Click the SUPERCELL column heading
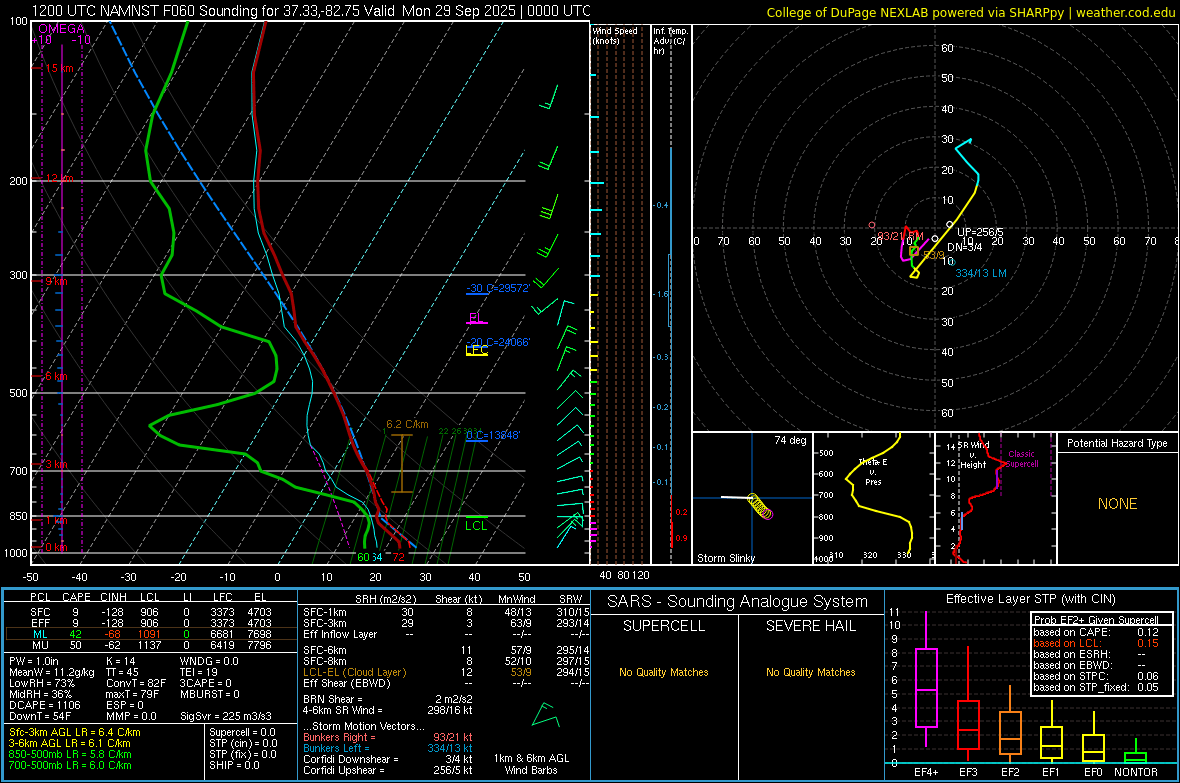Viewport: 1180px width, 783px height. pos(664,626)
